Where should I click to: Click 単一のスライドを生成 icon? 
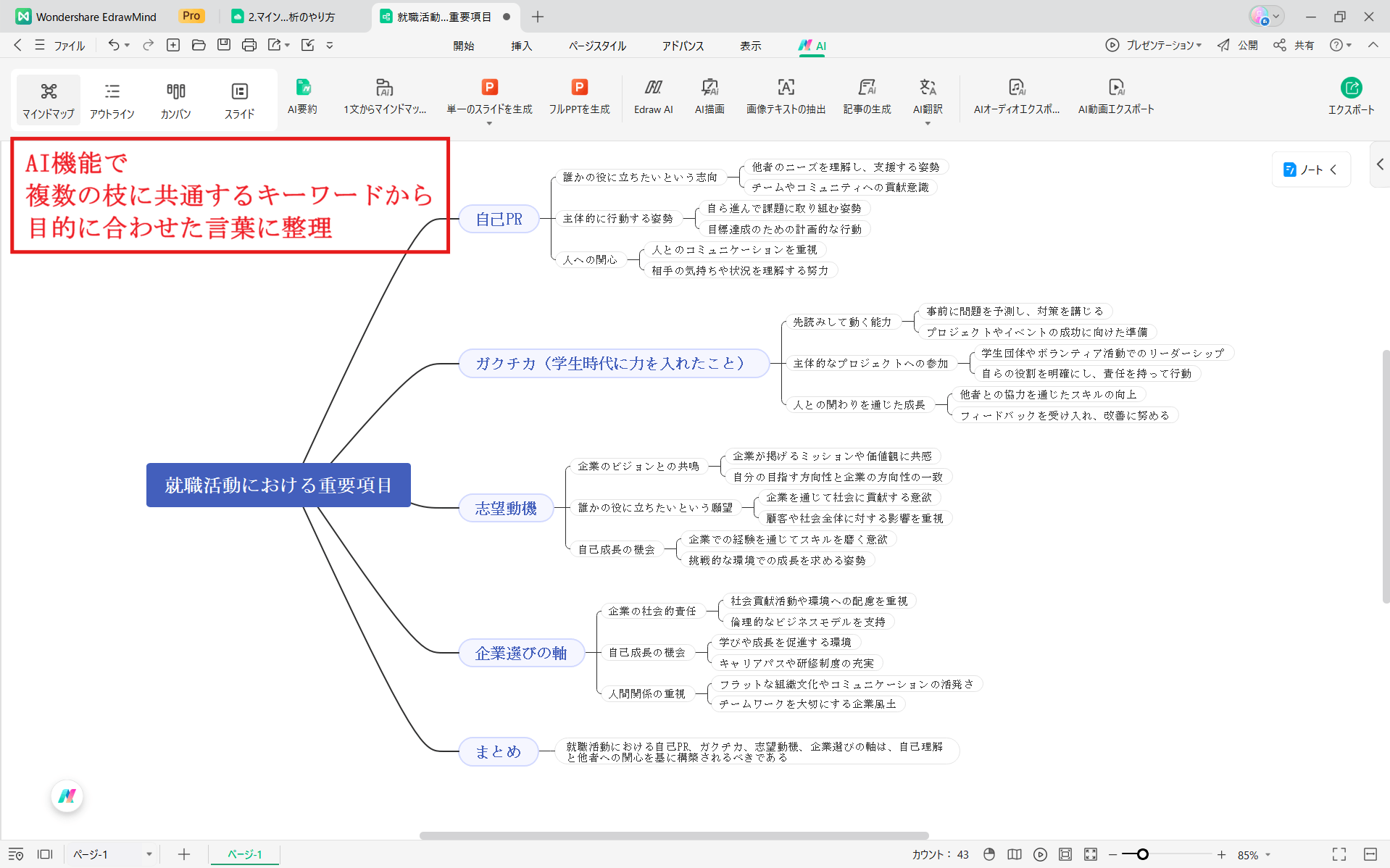[490, 88]
